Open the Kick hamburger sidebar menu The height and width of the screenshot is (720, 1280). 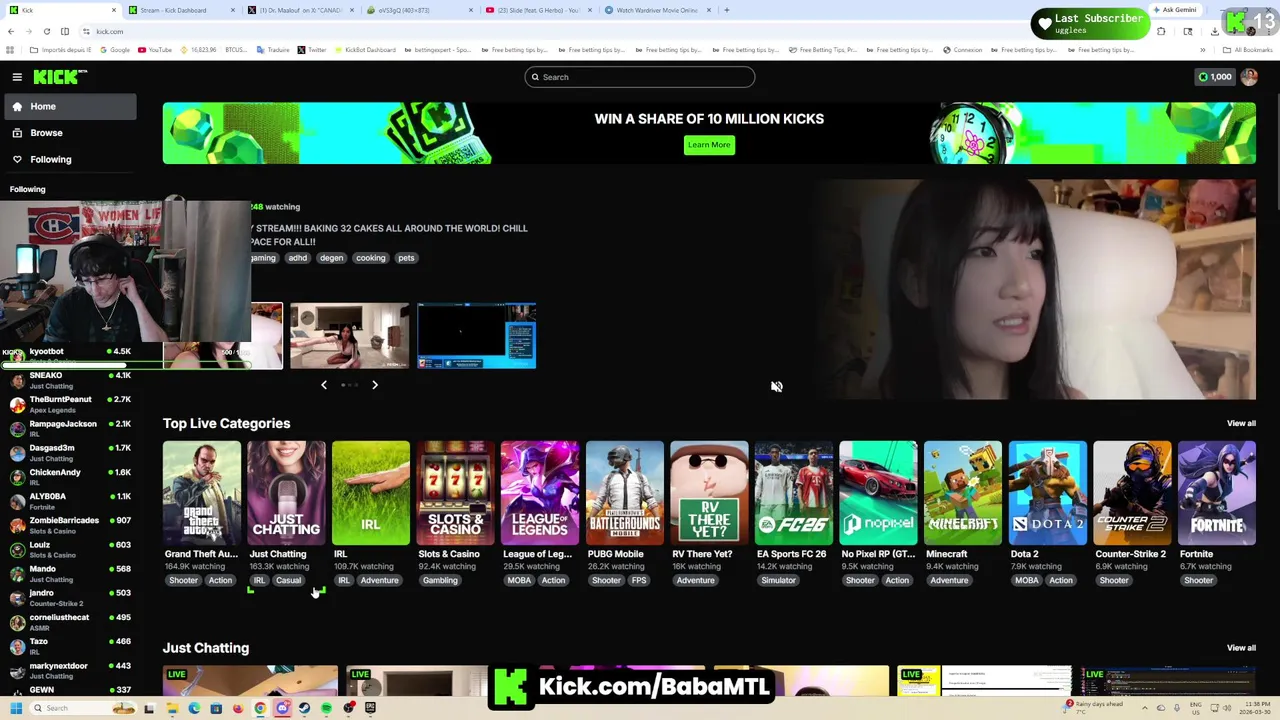(x=17, y=77)
